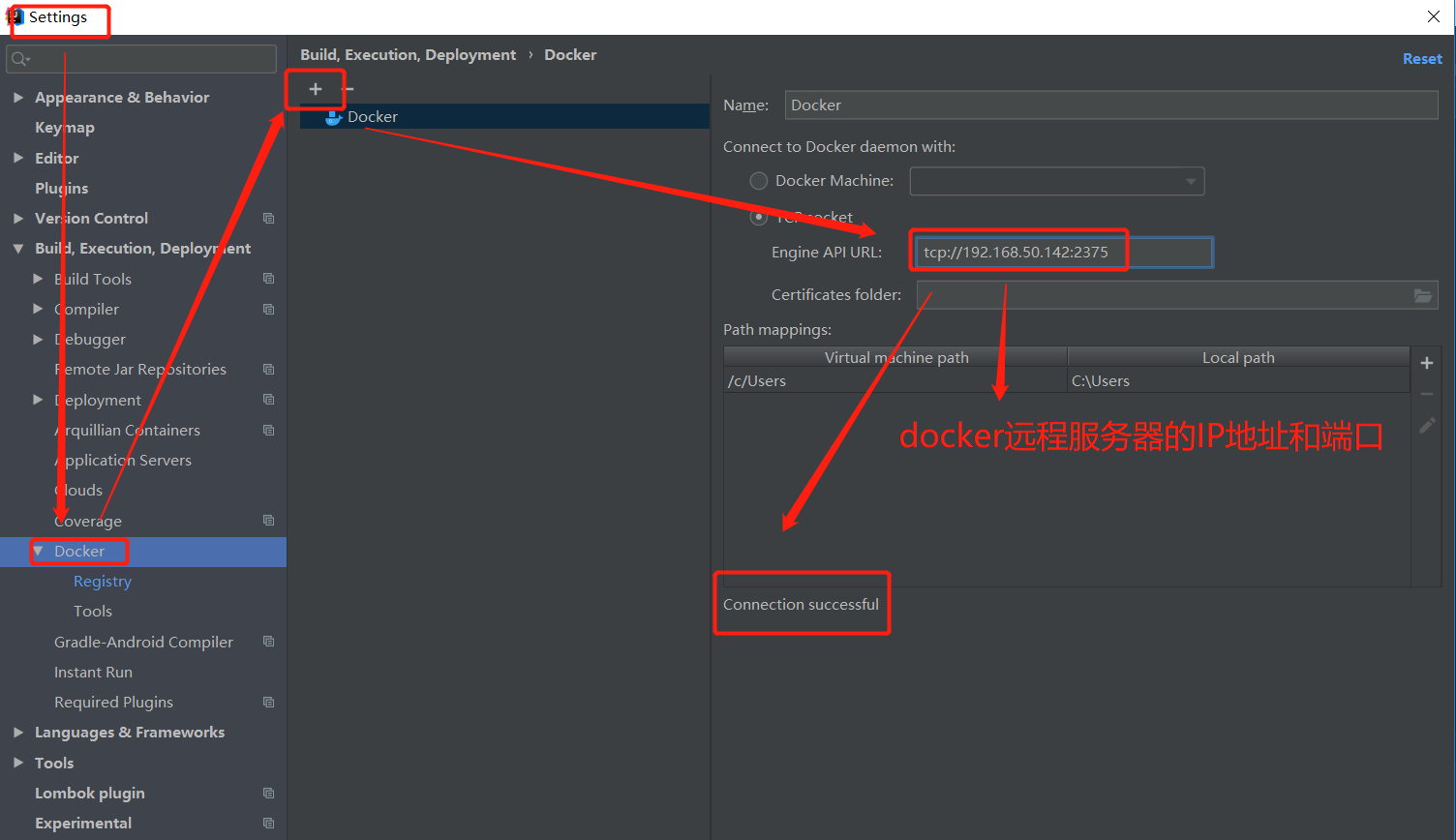
Task: Click the remove Docker configuration minus icon
Action: [347, 88]
